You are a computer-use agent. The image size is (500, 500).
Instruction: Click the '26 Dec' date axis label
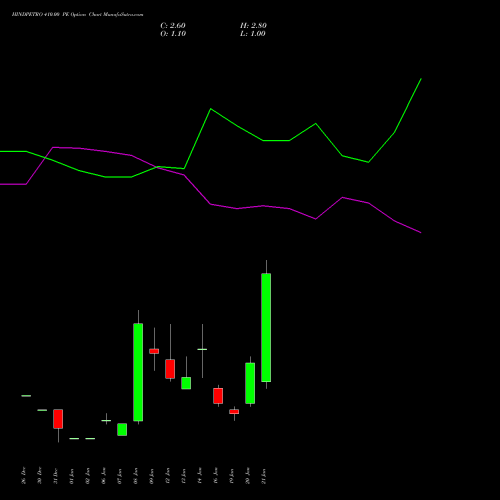click(24, 476)
